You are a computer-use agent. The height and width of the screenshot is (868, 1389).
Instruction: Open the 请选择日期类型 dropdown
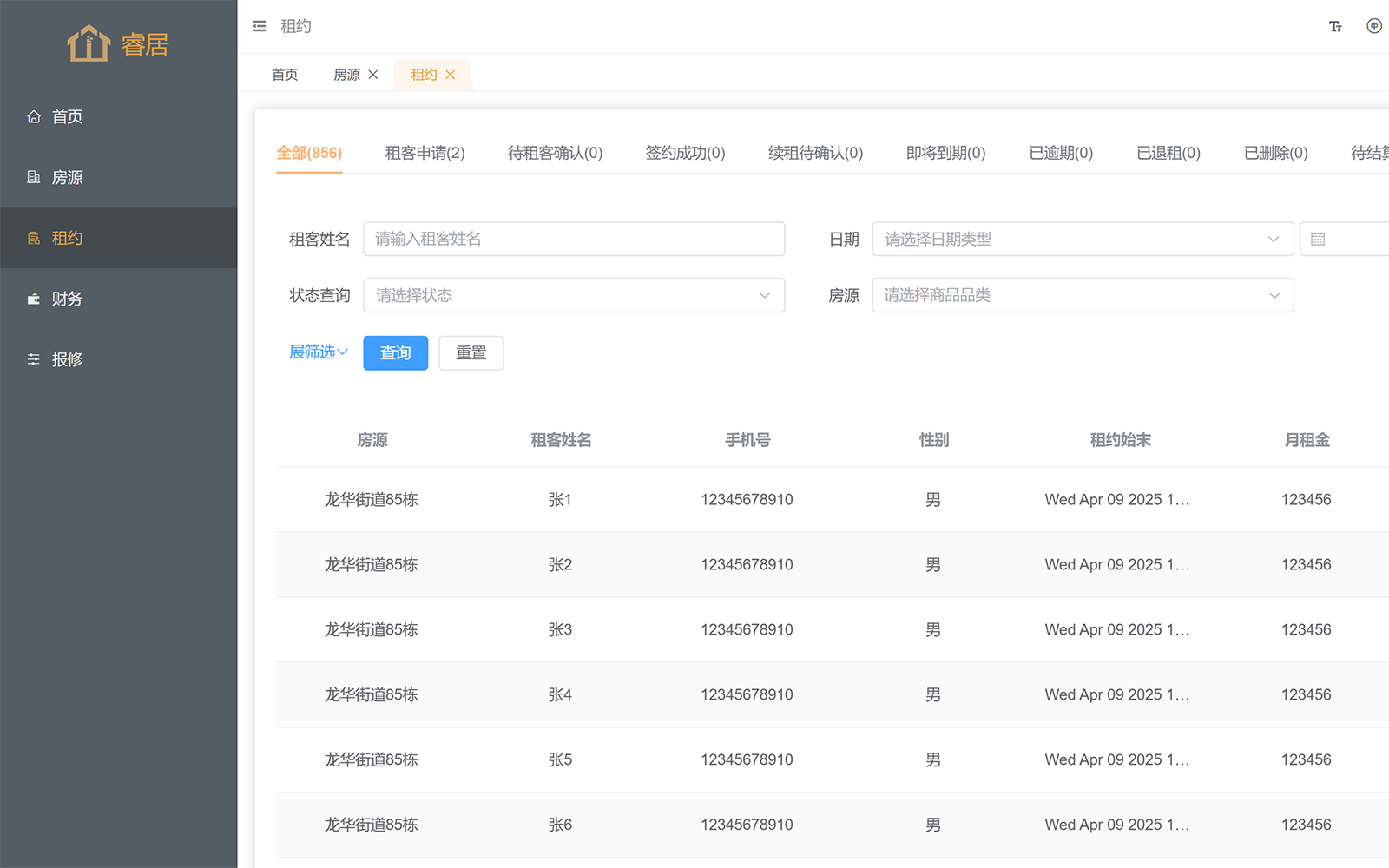(x=1082, y=239)
